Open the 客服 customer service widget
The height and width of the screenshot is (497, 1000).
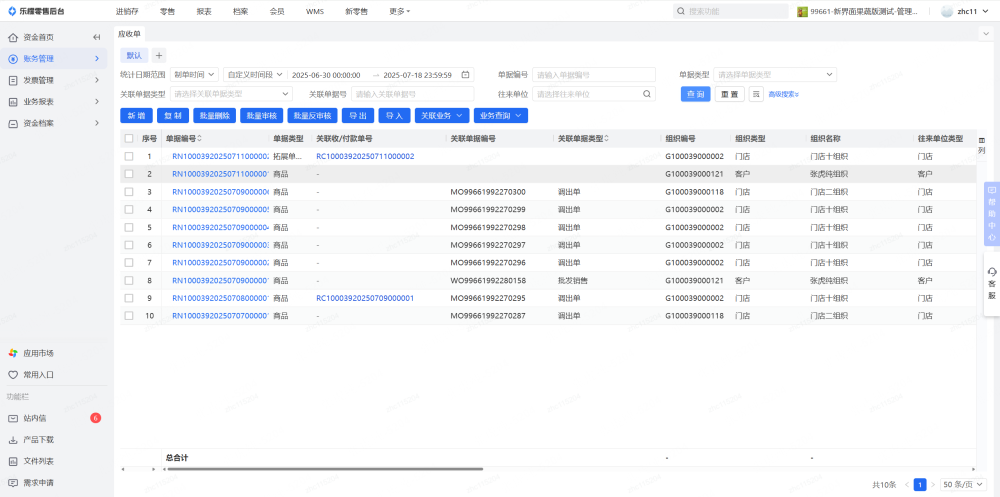(991, 283)
